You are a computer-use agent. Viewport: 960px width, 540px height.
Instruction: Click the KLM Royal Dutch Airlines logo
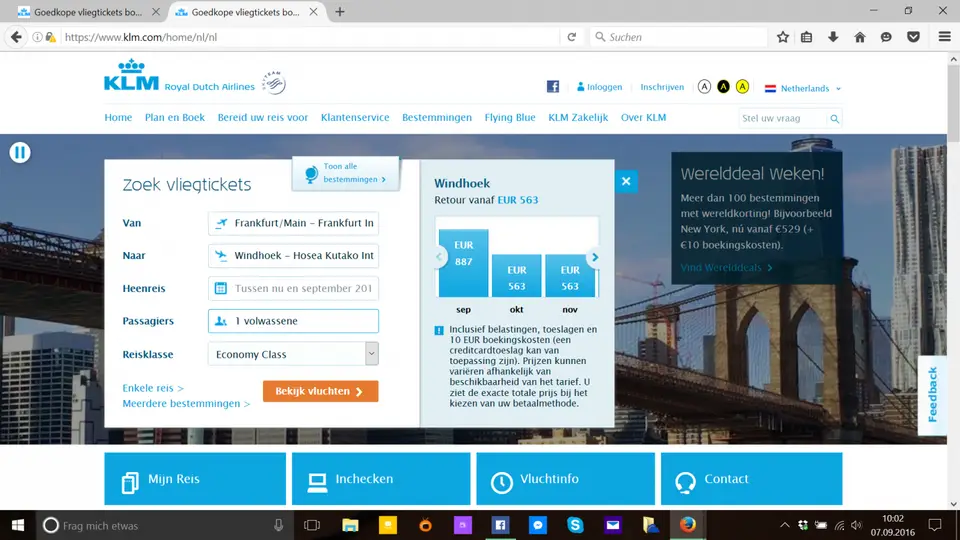coord(179,77)
